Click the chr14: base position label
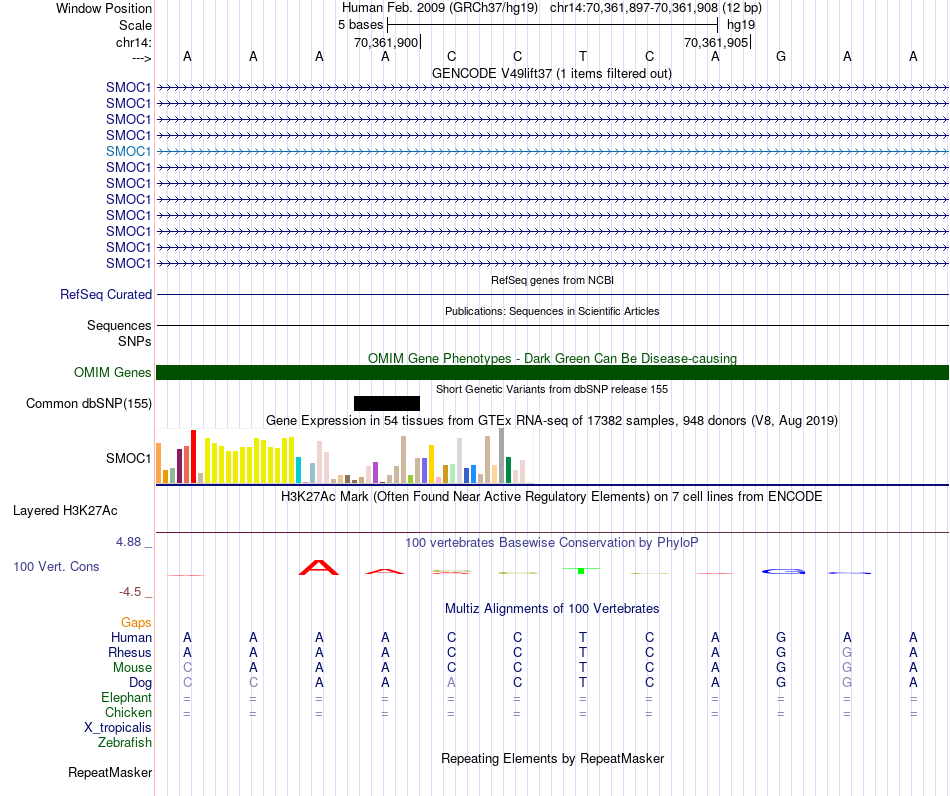The width and height of the screenshot is (950, 796). pos(134,42)
